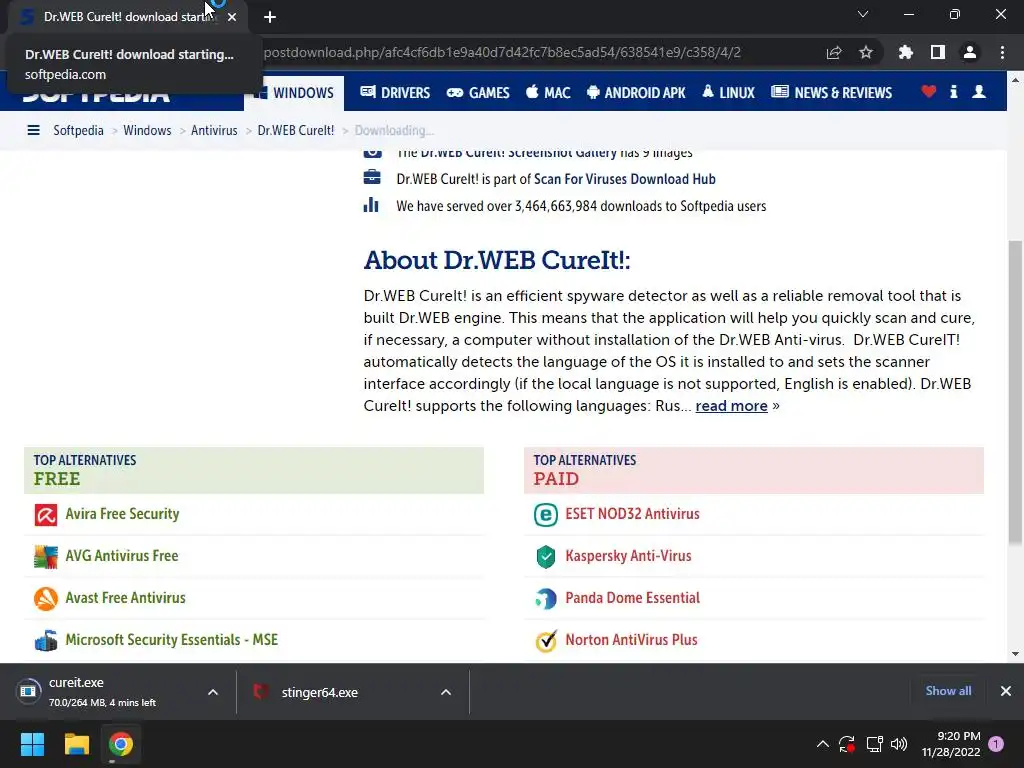Show hidden system tray icons
1024x768 pixels.
click(x=823, y=744)
